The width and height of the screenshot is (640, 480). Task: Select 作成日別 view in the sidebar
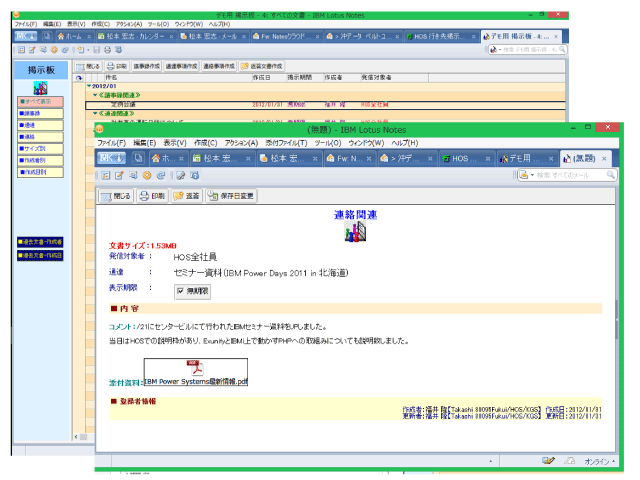[x=40, y=172]
